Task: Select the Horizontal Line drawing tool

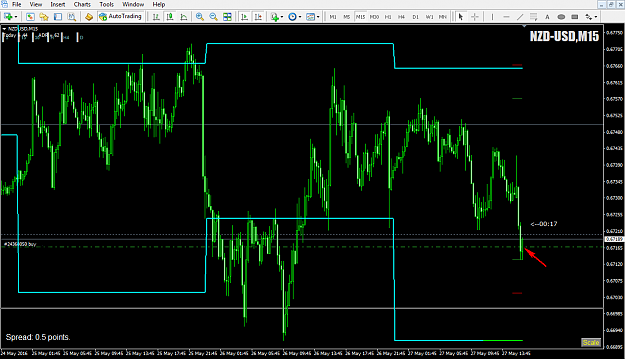Action: [x=506, y=17]
